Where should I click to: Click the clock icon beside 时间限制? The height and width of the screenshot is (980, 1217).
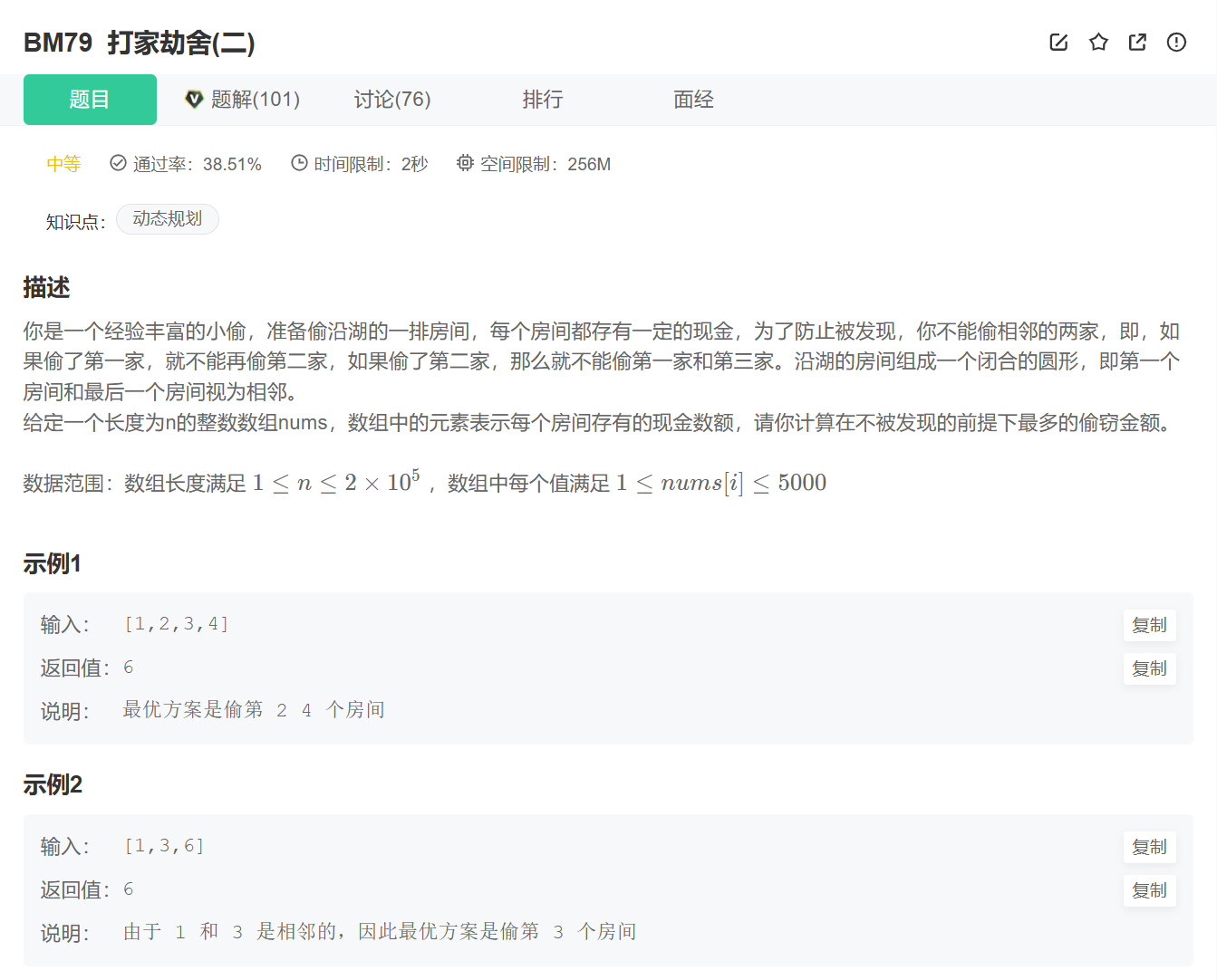pyautogui.click(x=299, y=163)
